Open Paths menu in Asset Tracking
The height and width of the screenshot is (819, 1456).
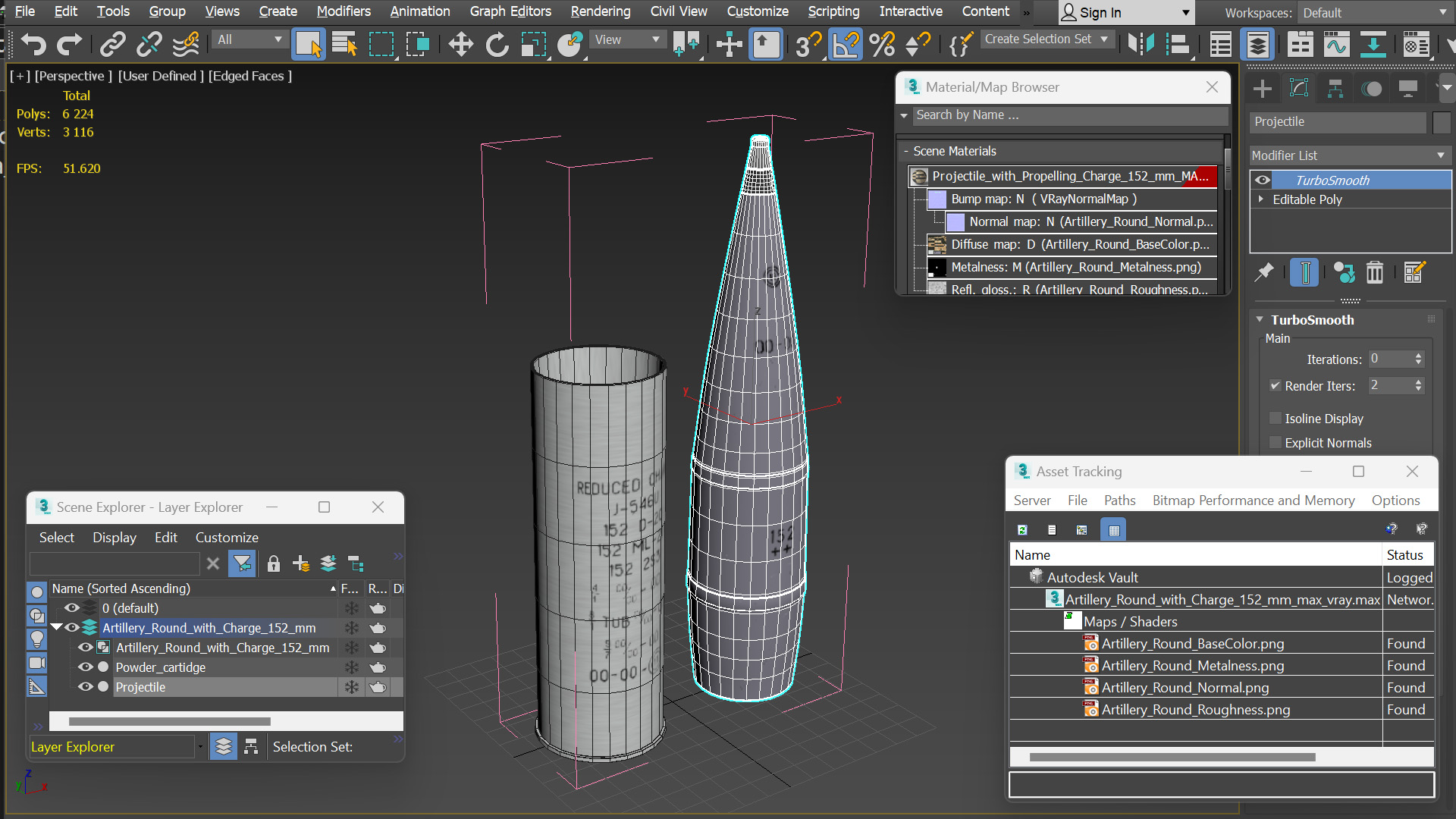click(x=1119, y=500)
